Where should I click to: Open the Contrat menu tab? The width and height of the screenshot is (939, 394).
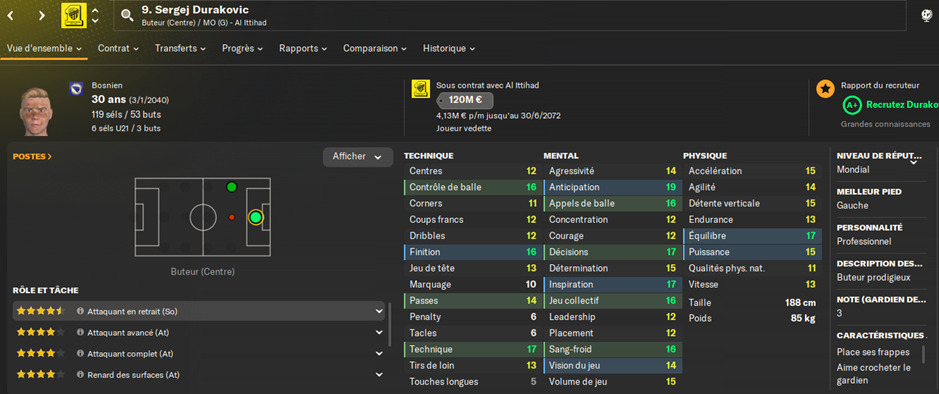118,49
